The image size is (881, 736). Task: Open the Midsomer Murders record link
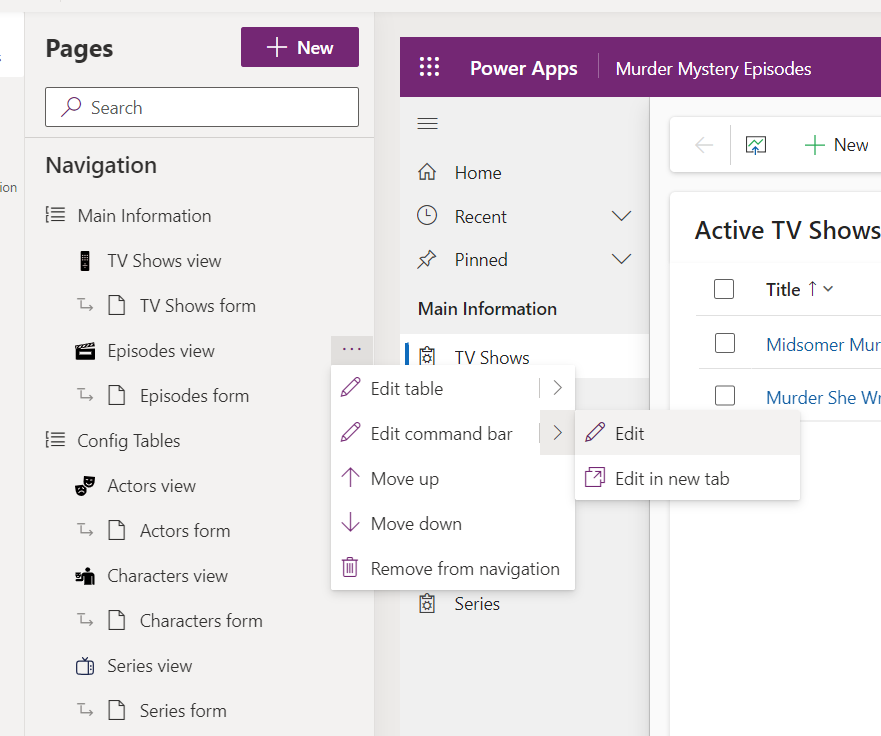823,344
